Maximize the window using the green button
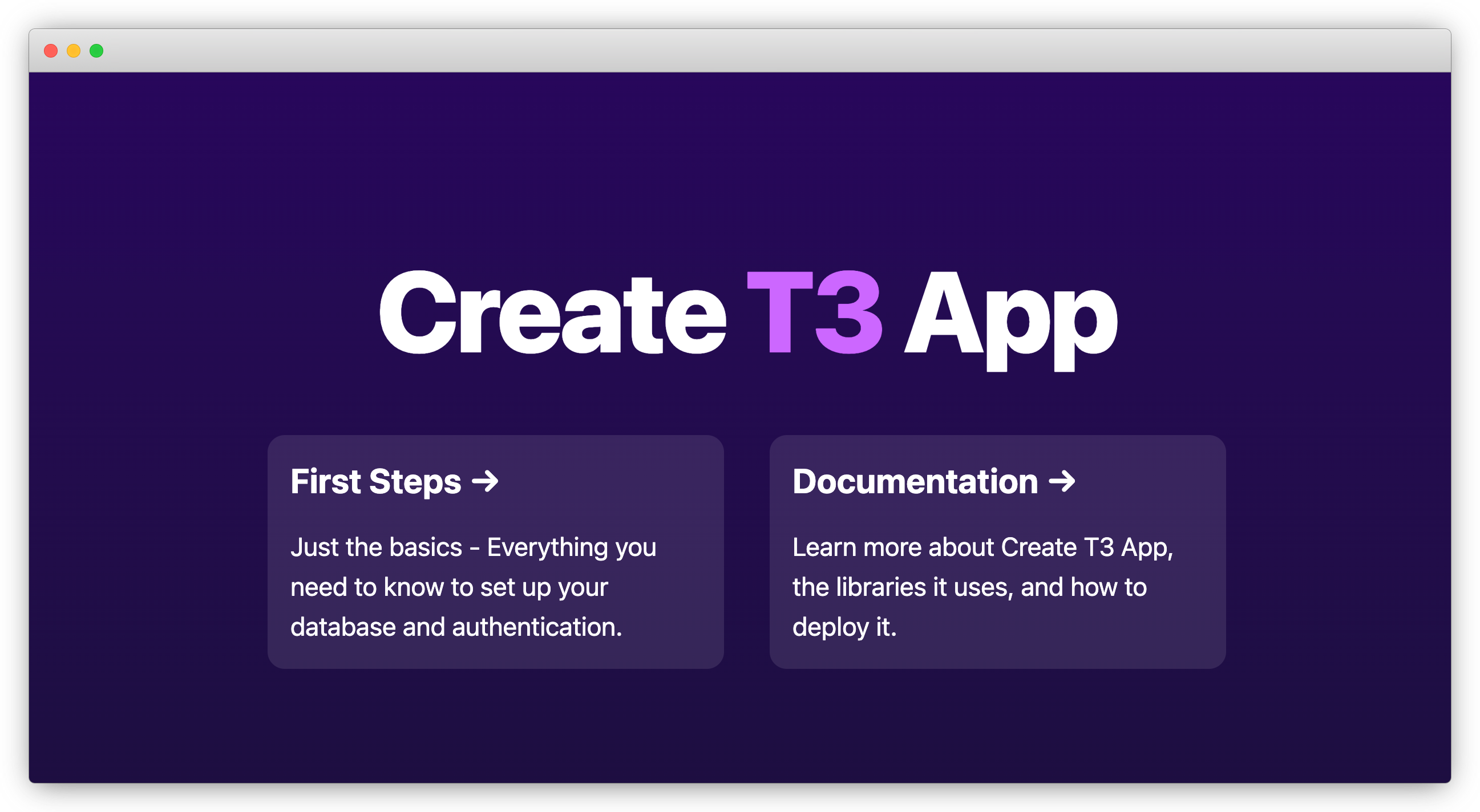 pyautogui.click(x=96, y=51)
